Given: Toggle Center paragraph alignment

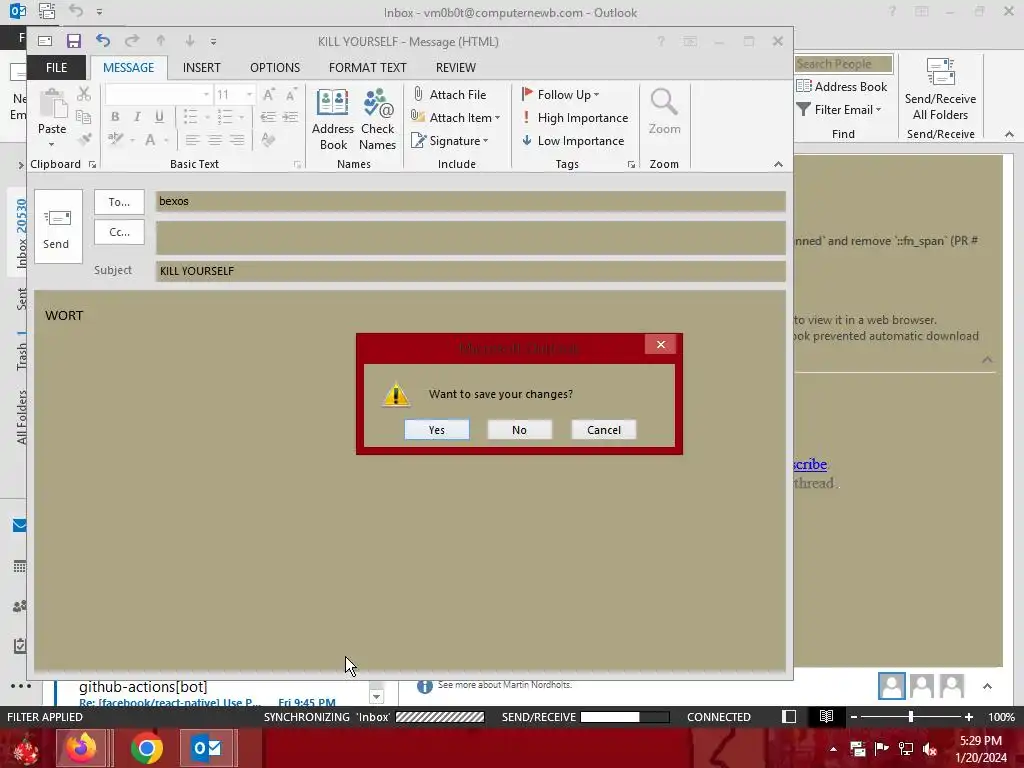Looking at the screenshot, I should tap(215, 140).
